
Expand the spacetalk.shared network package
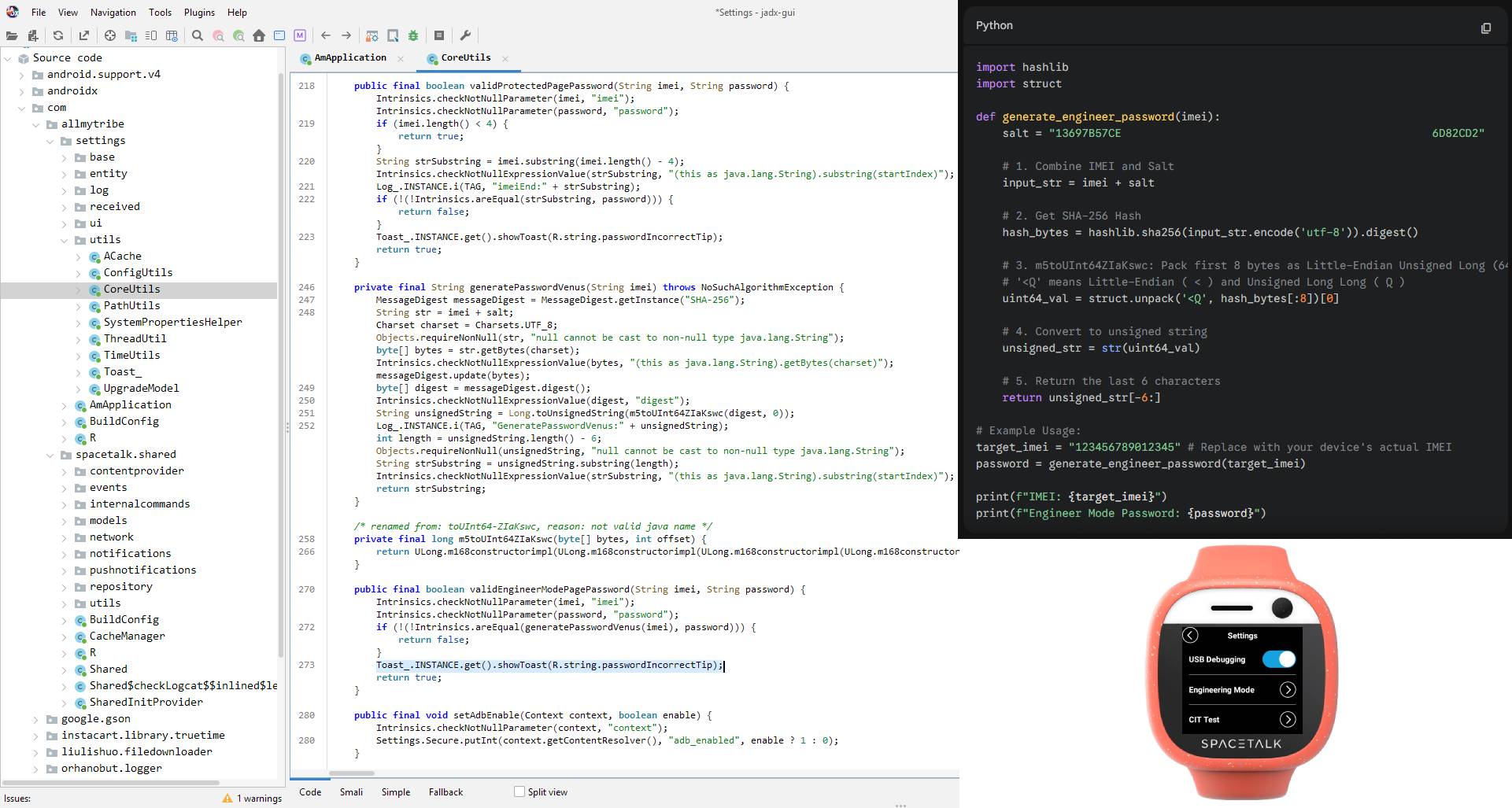point(65,537)
